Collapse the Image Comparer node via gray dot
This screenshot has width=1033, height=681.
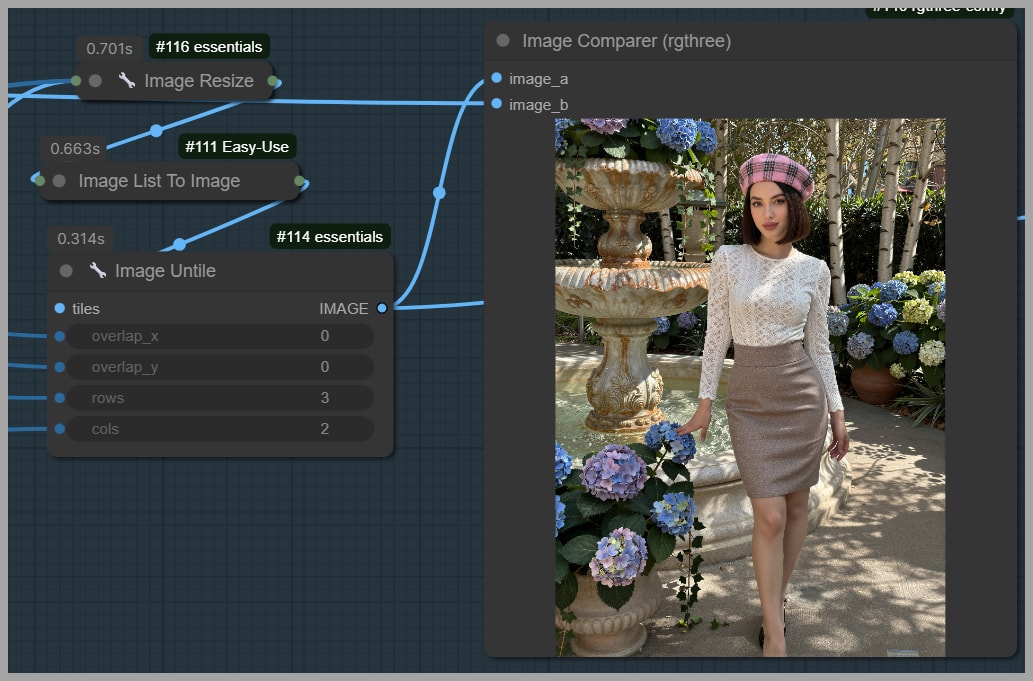click(503, 41)
